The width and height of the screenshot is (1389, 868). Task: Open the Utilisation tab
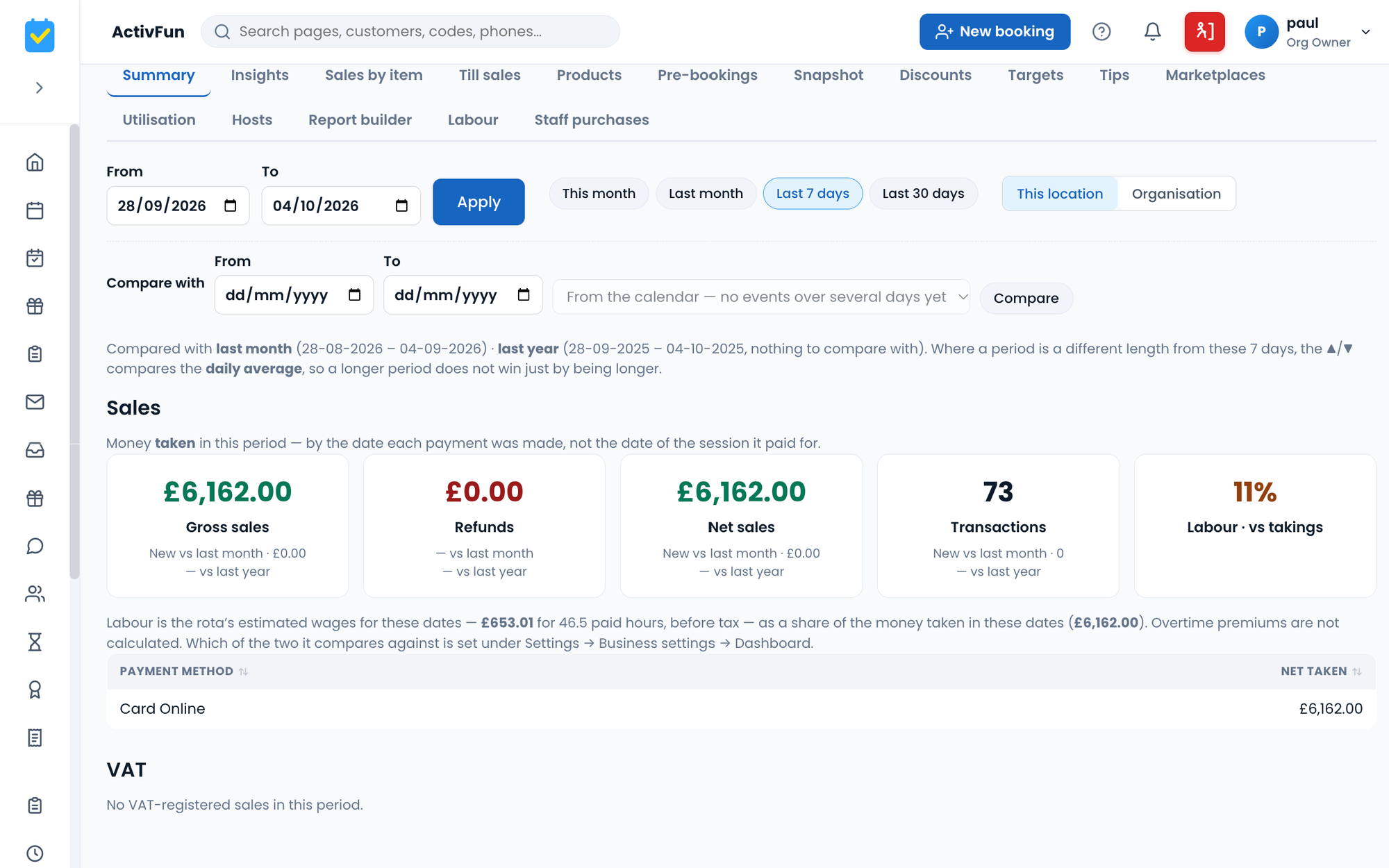[x=159, y=119]
